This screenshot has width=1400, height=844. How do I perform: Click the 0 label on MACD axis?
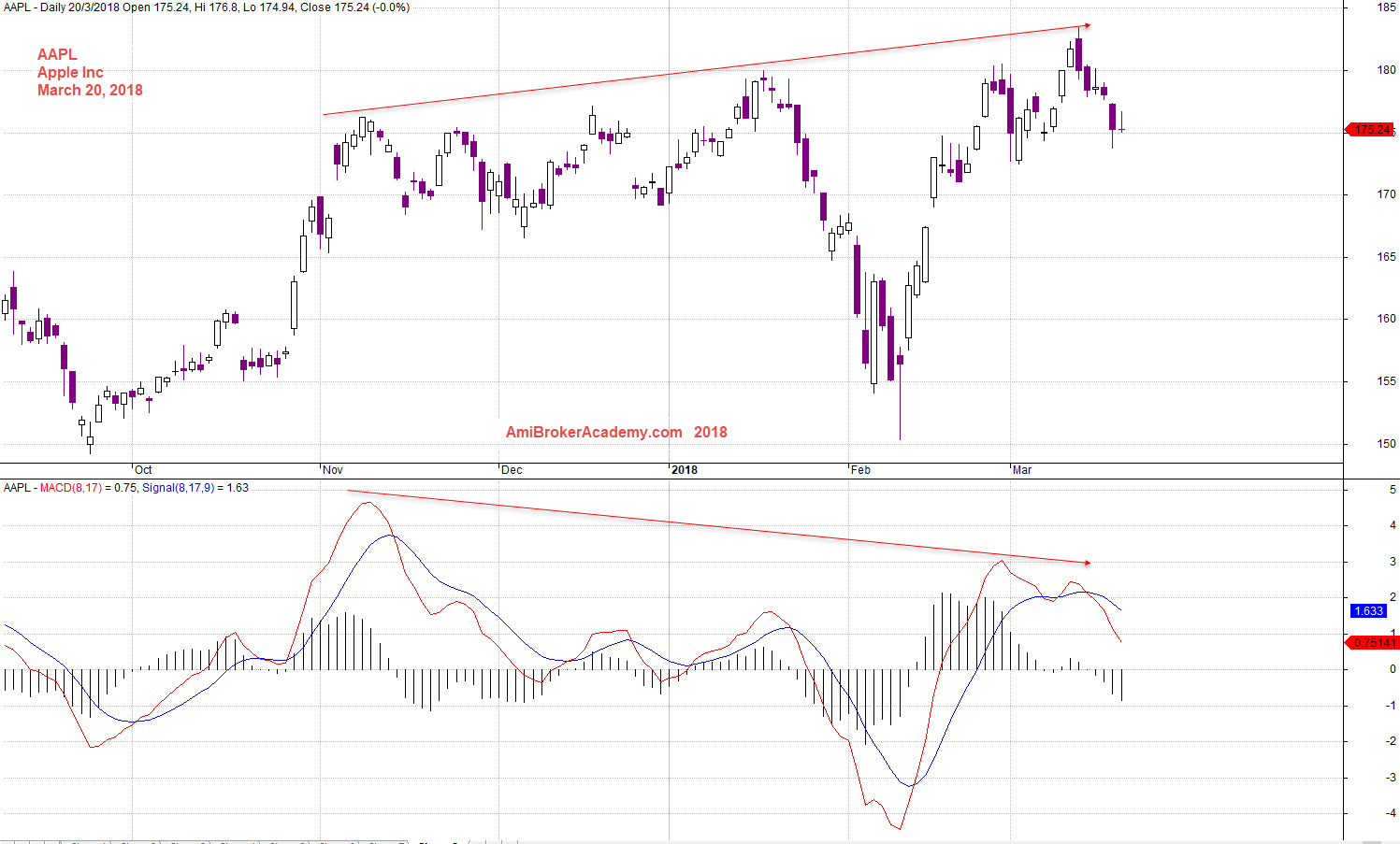(1393, 669)
